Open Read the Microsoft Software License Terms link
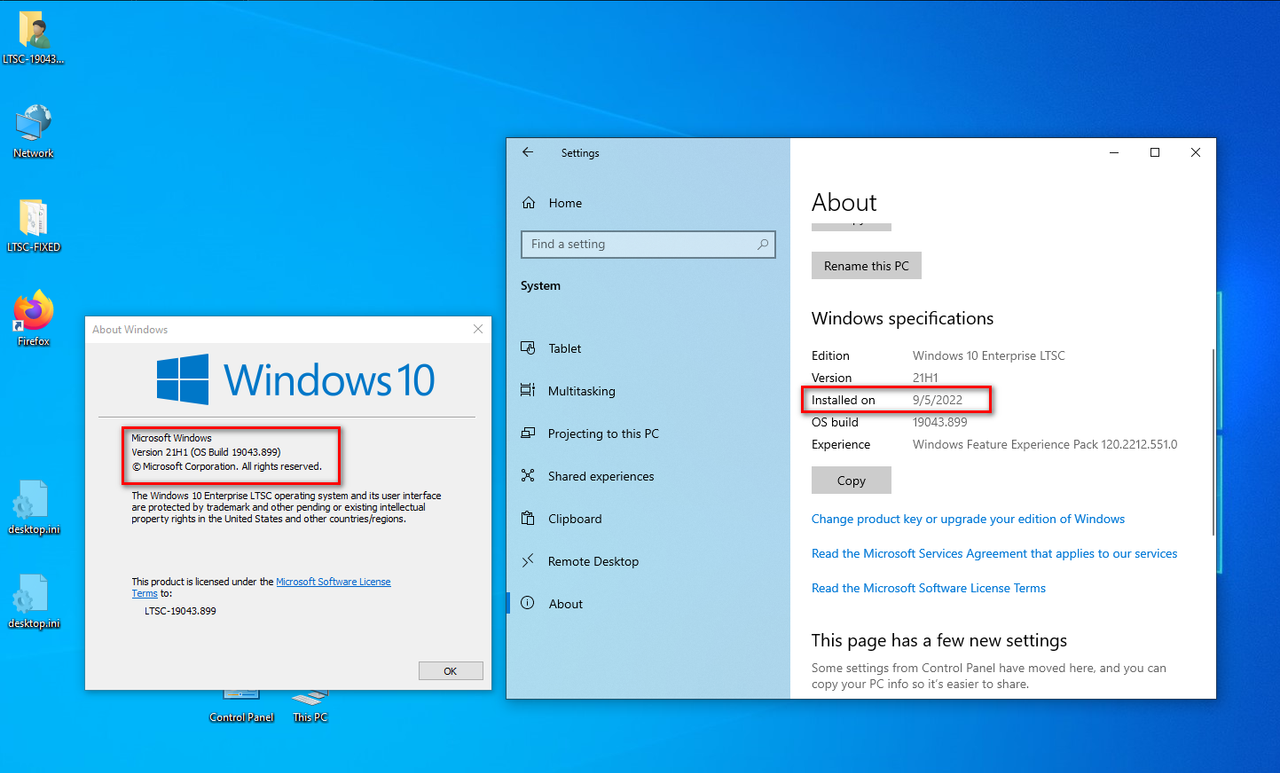This screenshot has height=773, width=1280. [x=928, y=588]
